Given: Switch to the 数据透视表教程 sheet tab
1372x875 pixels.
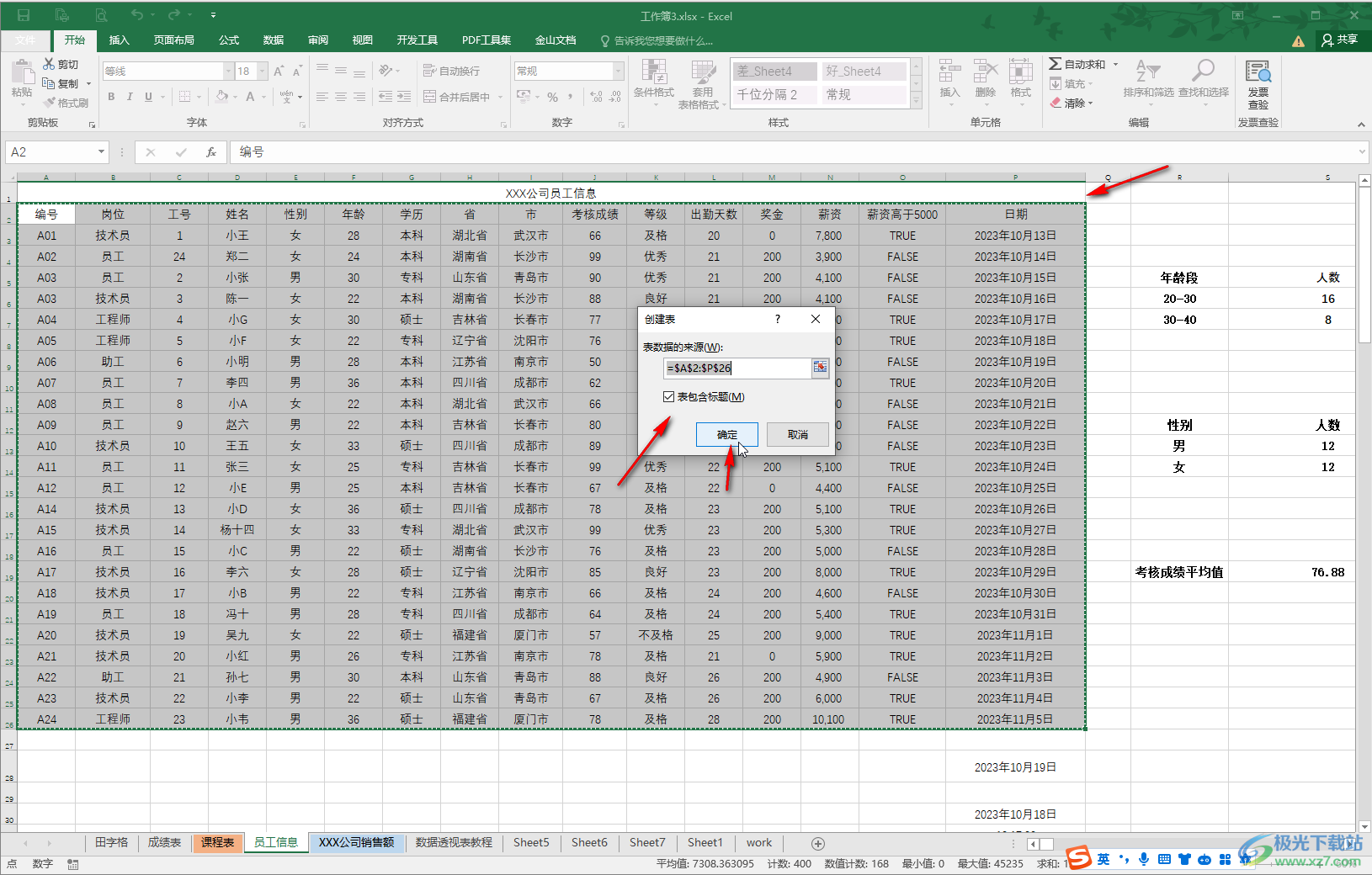Looking at the screenshot, I should [x=454, y=843].
